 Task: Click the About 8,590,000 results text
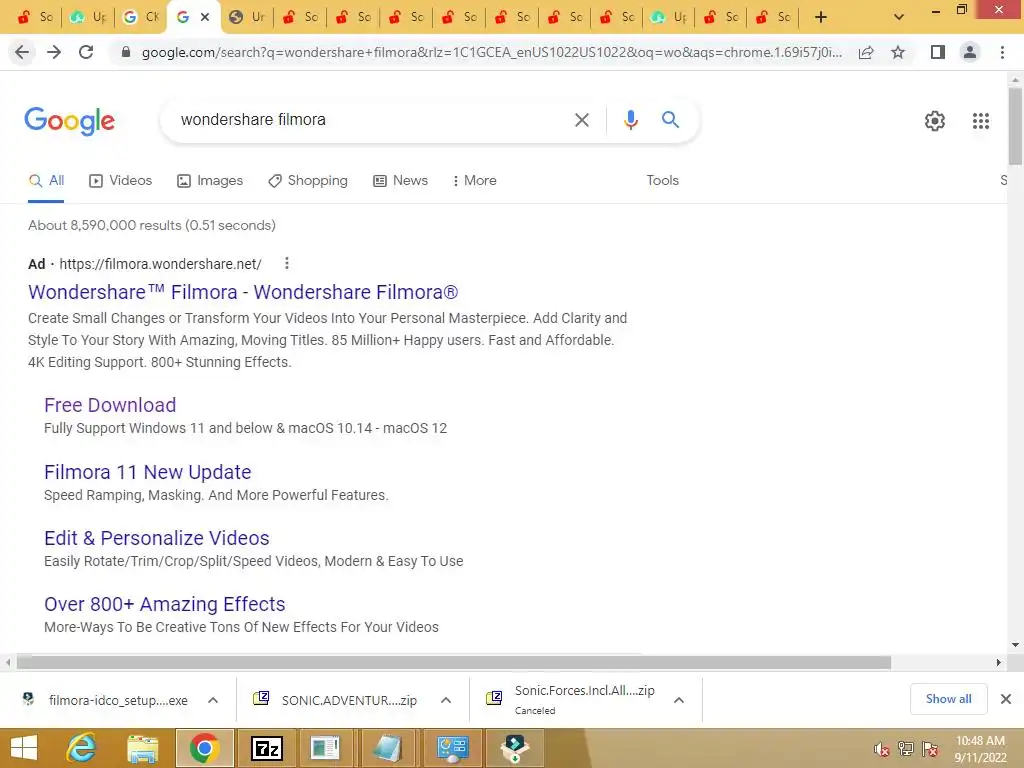(x=152, y=225)
